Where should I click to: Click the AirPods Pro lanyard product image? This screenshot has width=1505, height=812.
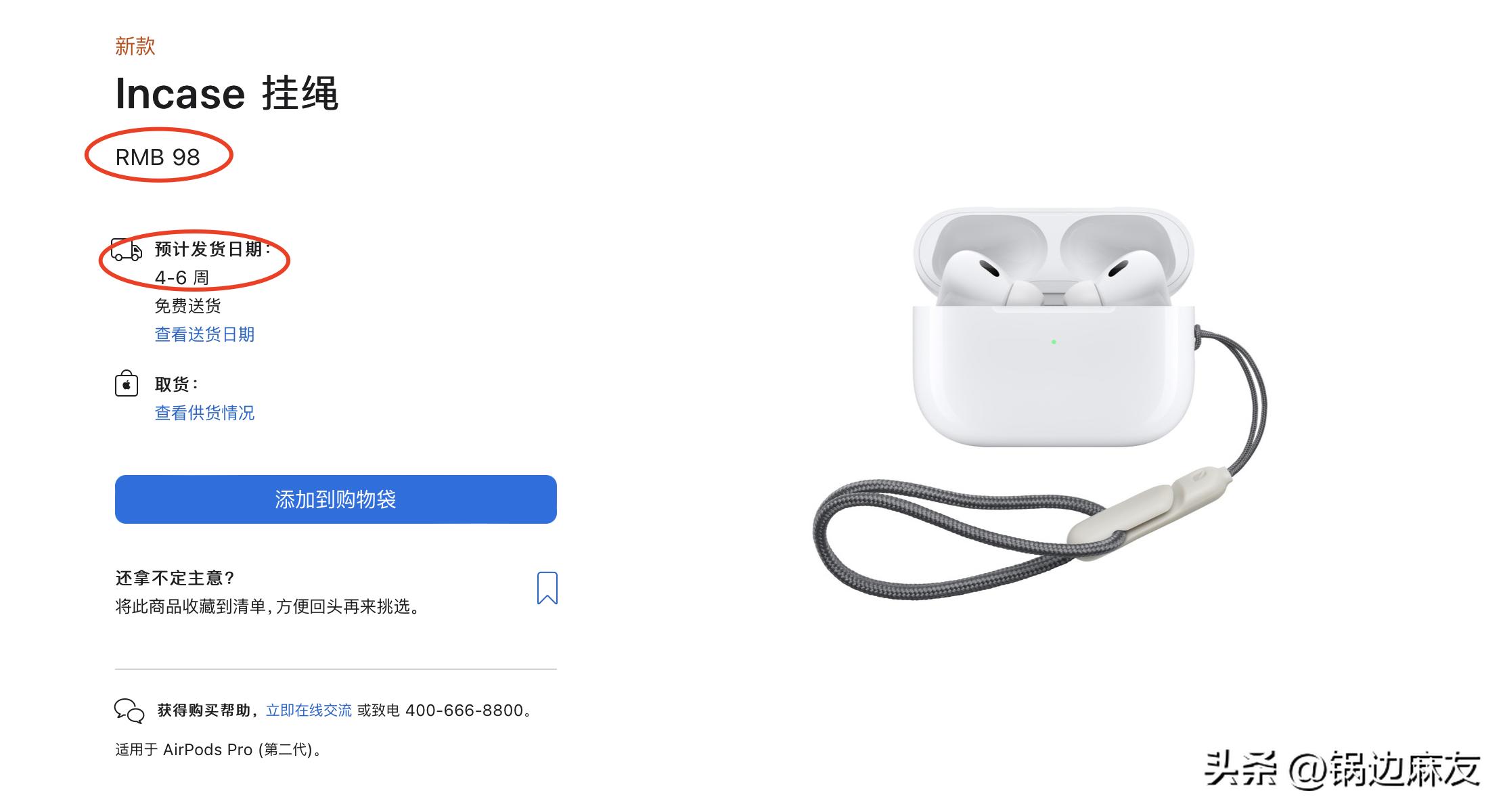(1040, 404)
